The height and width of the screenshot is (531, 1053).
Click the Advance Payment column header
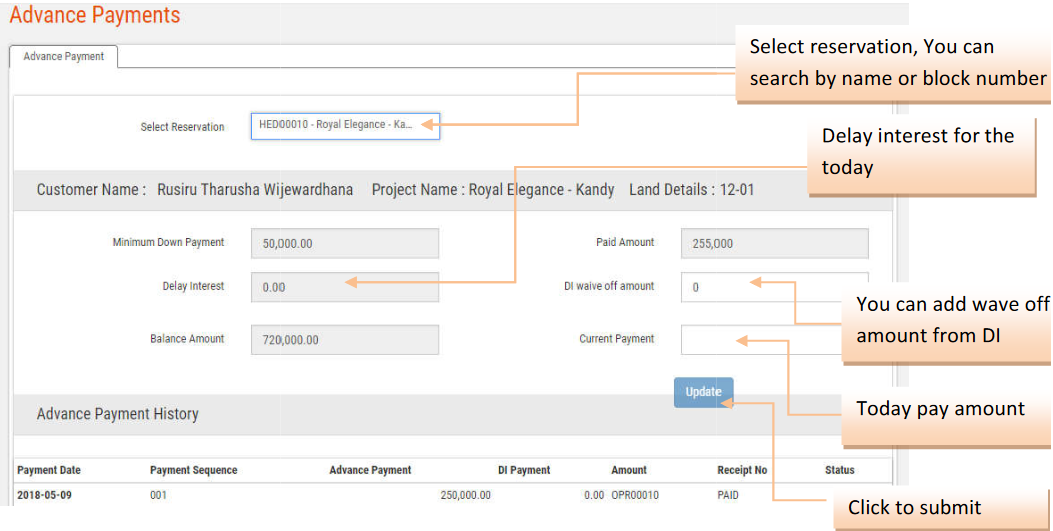370,470
